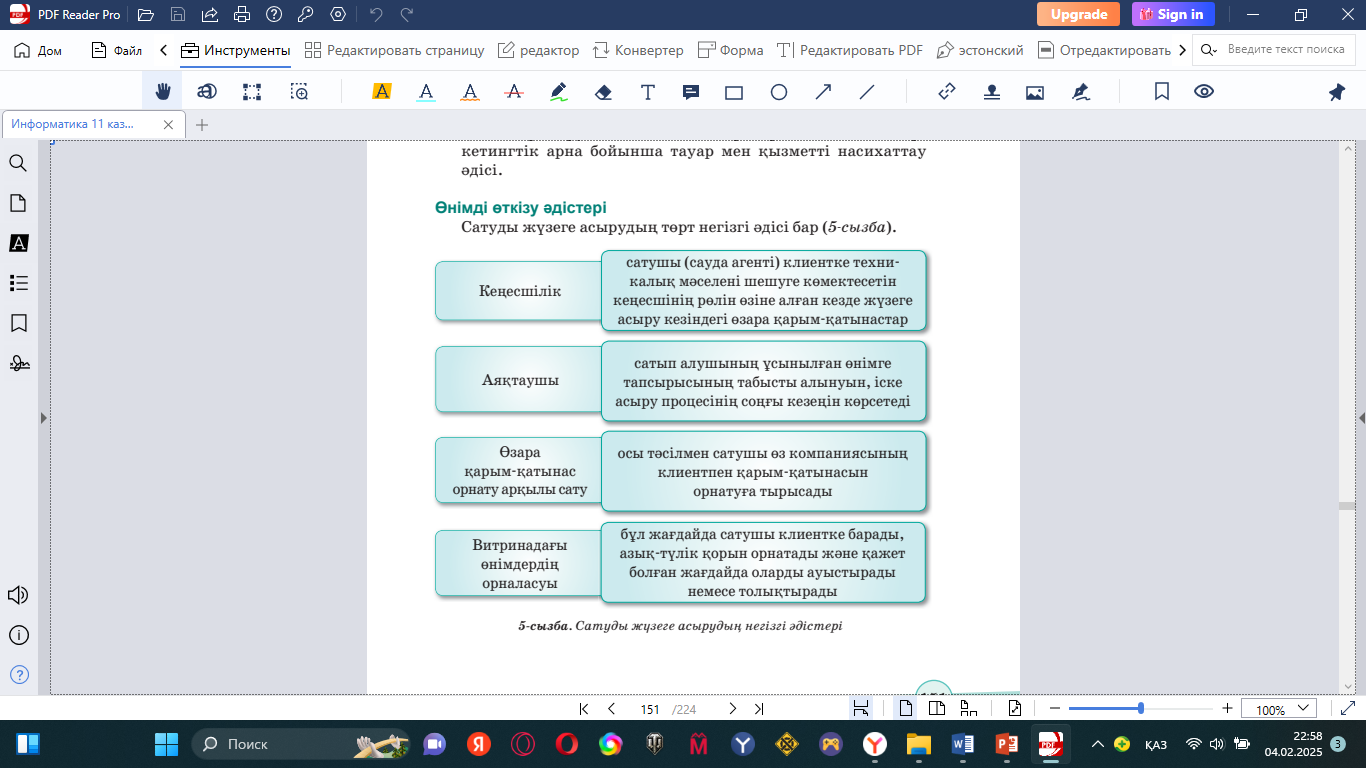Click the search text input field
The width and height of the screenshot is (1366, 768).
click(1285, 50)
